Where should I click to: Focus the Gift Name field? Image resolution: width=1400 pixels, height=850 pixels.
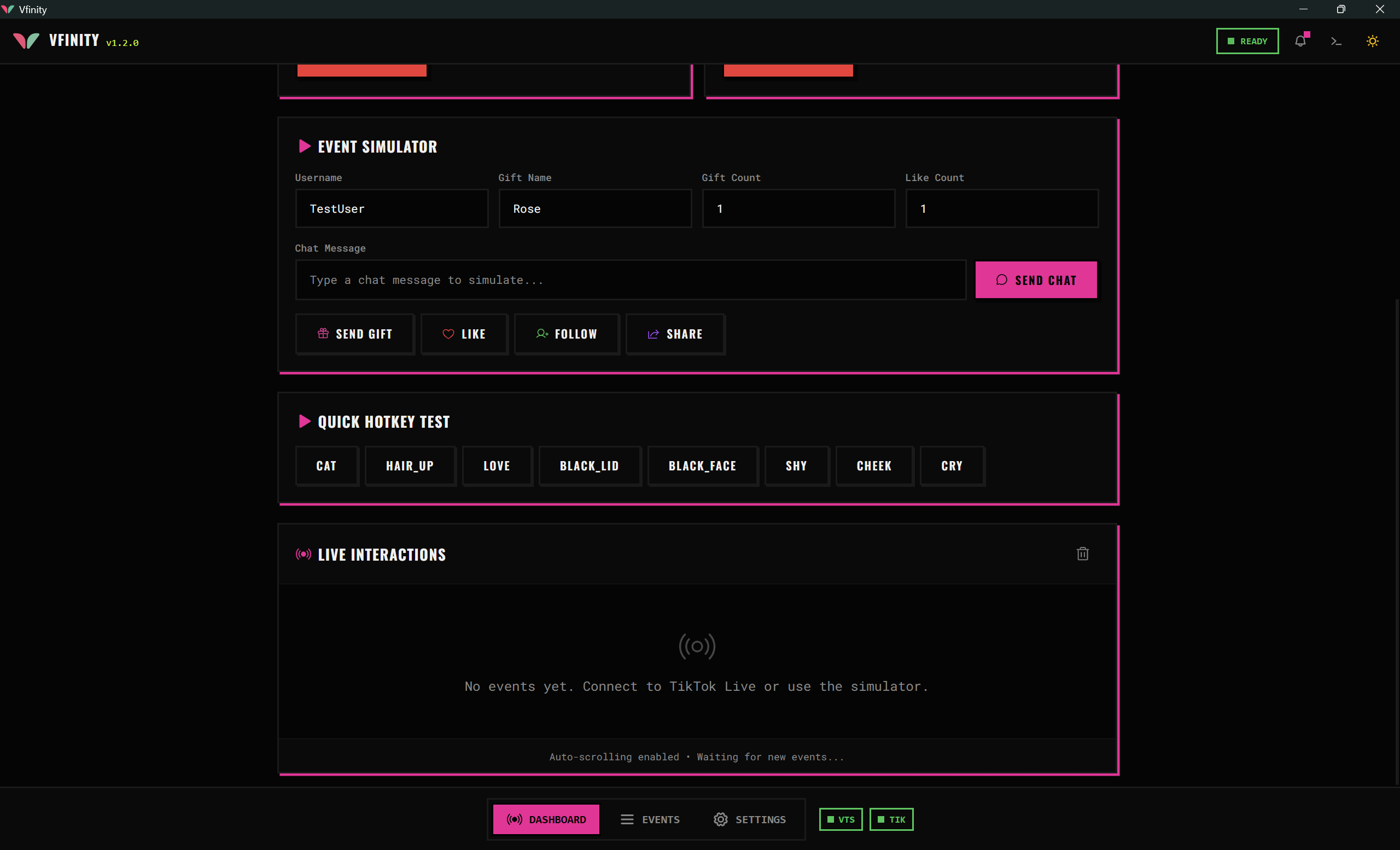[x=595, y=208]
